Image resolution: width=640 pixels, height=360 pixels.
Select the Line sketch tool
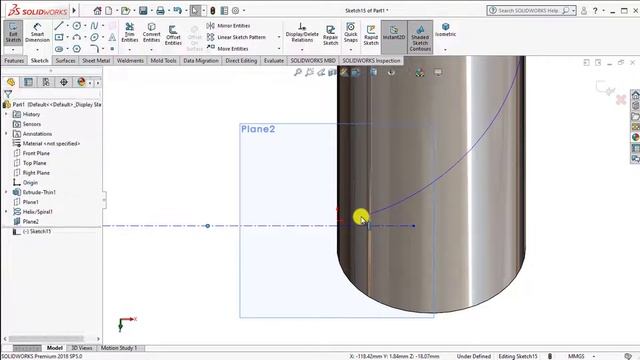[59, 26]
